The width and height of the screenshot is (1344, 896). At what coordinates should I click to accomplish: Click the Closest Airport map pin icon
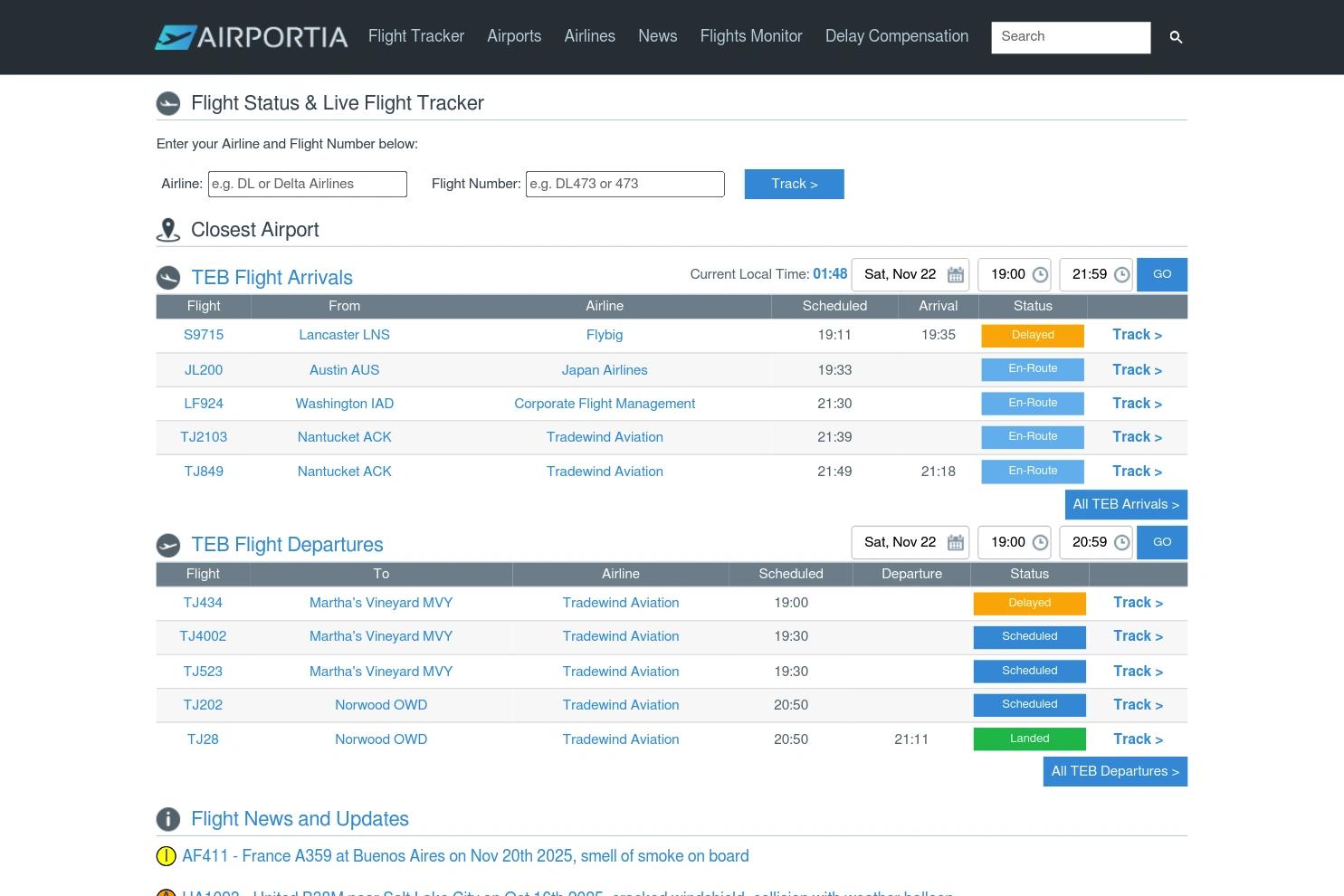tap(168, 231)
